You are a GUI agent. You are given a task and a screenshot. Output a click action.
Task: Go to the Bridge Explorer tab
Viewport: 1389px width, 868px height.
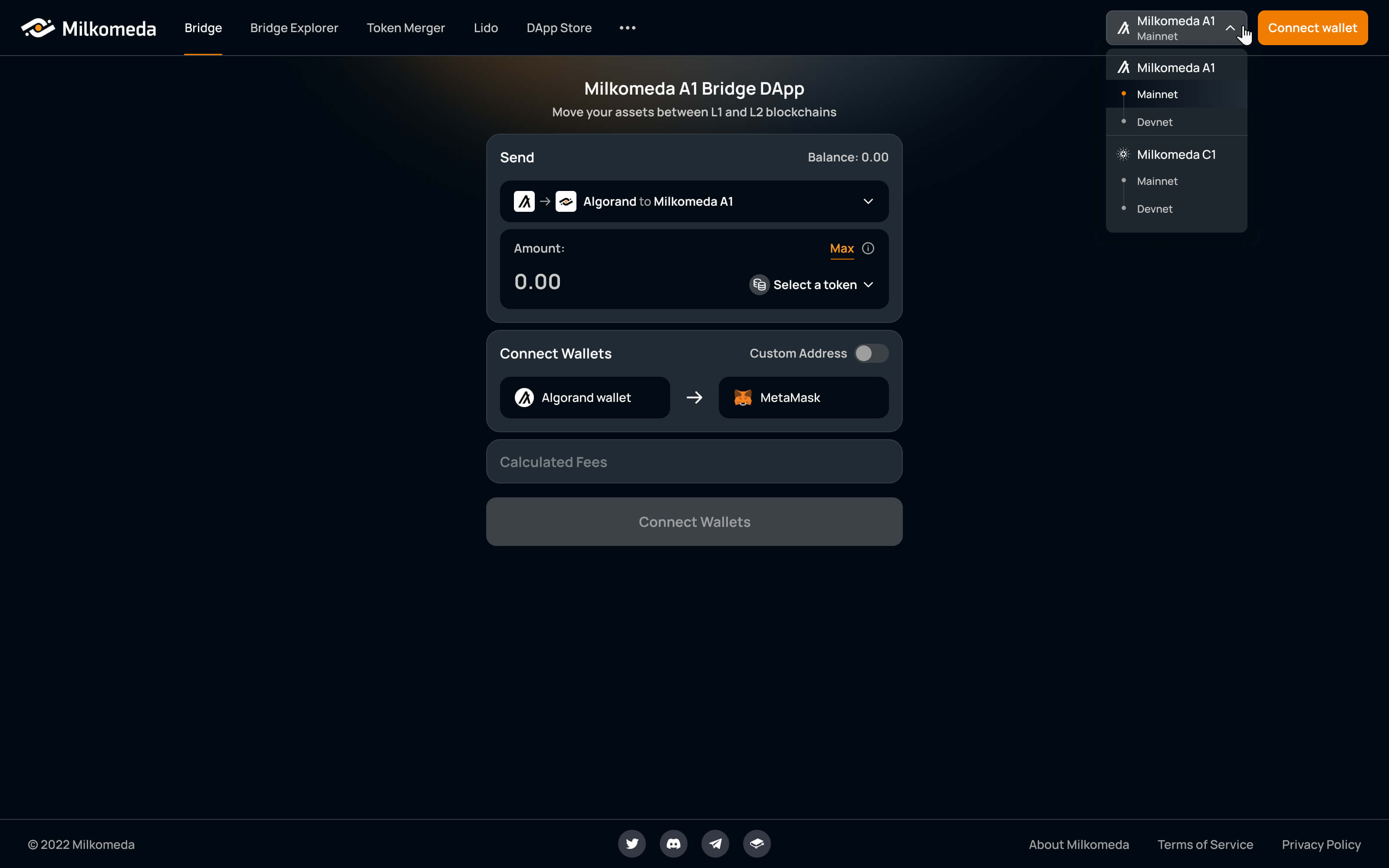[x=294, y=27]
